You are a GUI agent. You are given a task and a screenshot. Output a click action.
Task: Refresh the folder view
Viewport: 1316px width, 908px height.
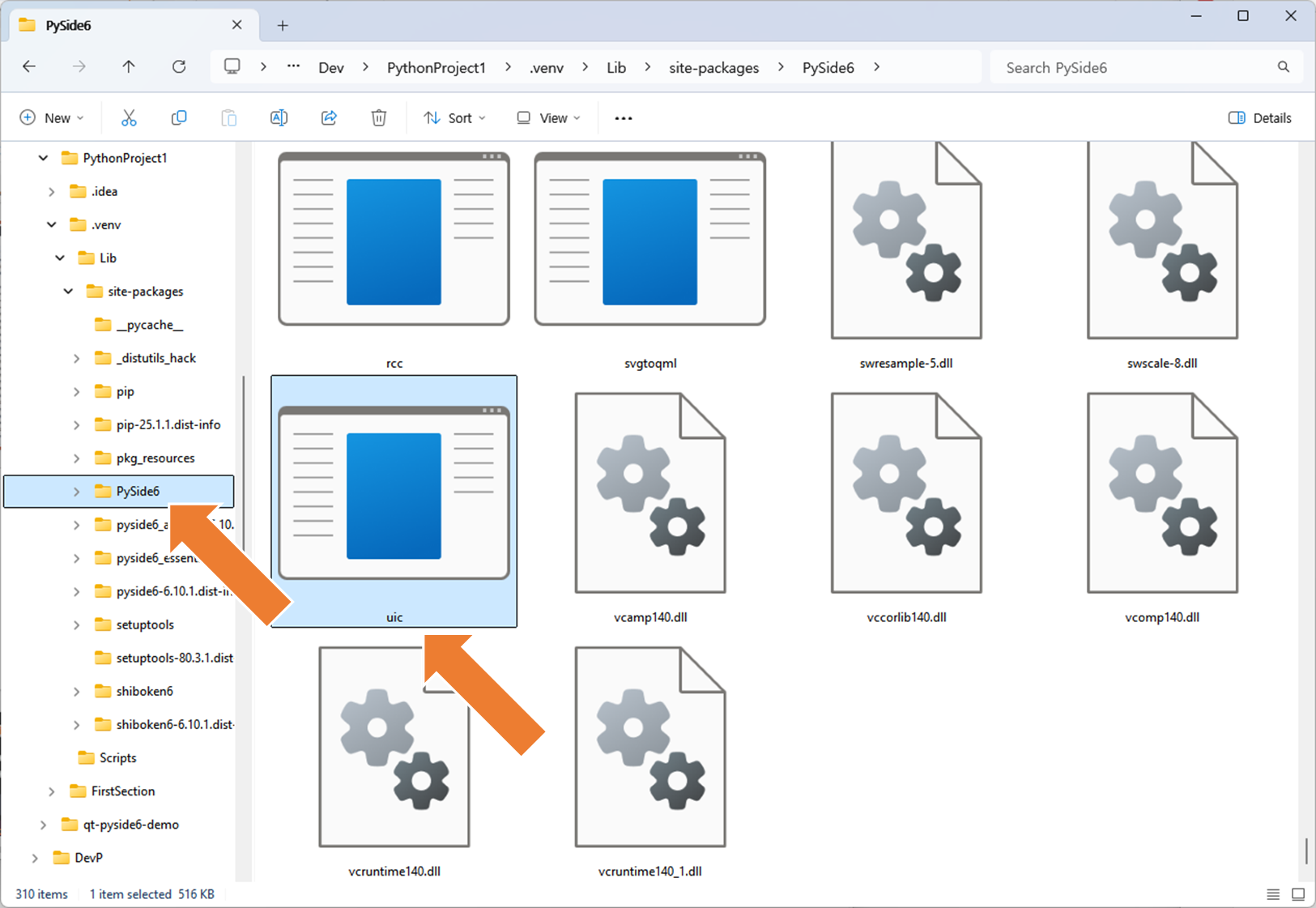coord(179,67)
